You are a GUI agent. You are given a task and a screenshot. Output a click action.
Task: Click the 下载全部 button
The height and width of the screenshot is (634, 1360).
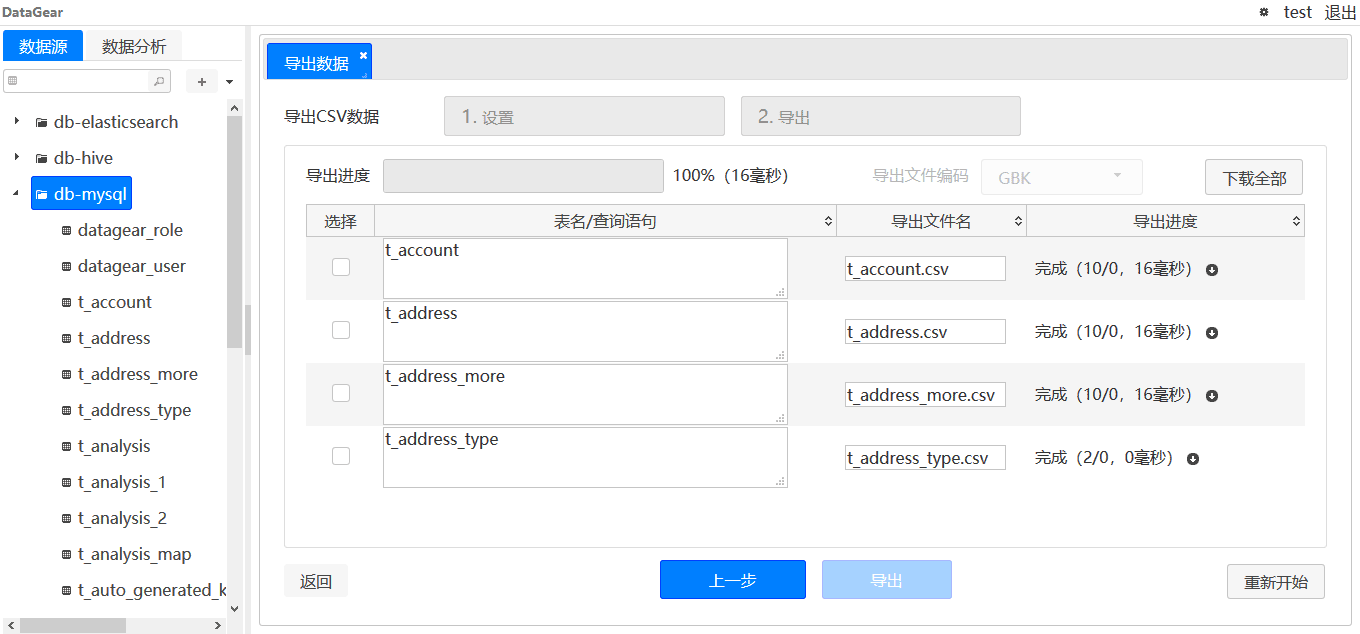1253,176
